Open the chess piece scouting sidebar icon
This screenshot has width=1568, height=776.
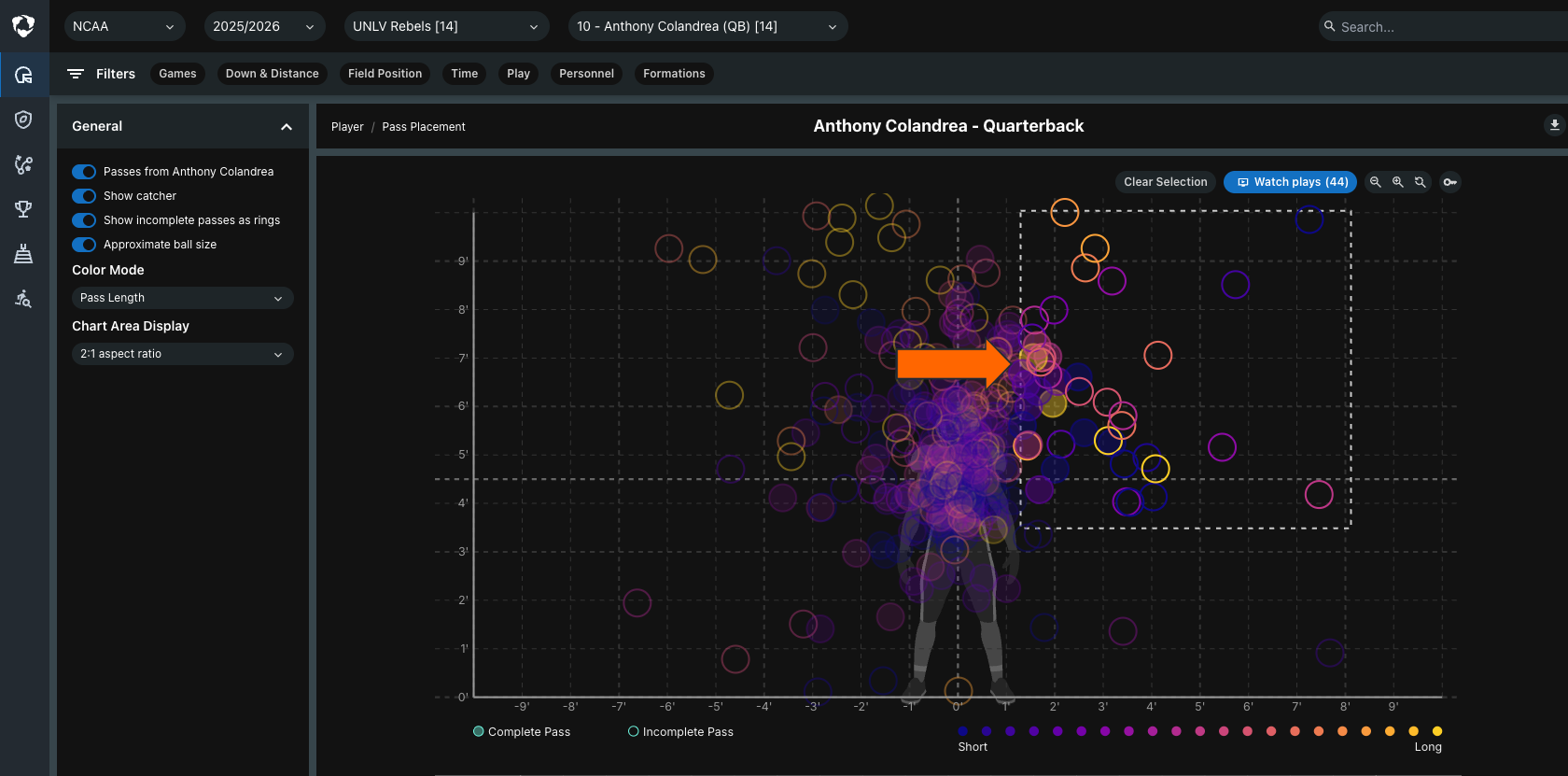(24, 254)
